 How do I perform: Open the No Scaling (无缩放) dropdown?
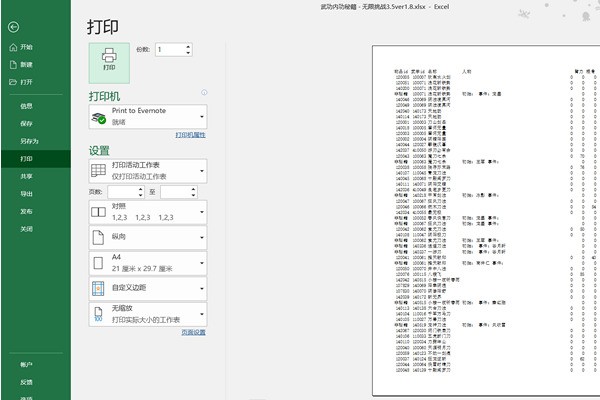[148, 314]
